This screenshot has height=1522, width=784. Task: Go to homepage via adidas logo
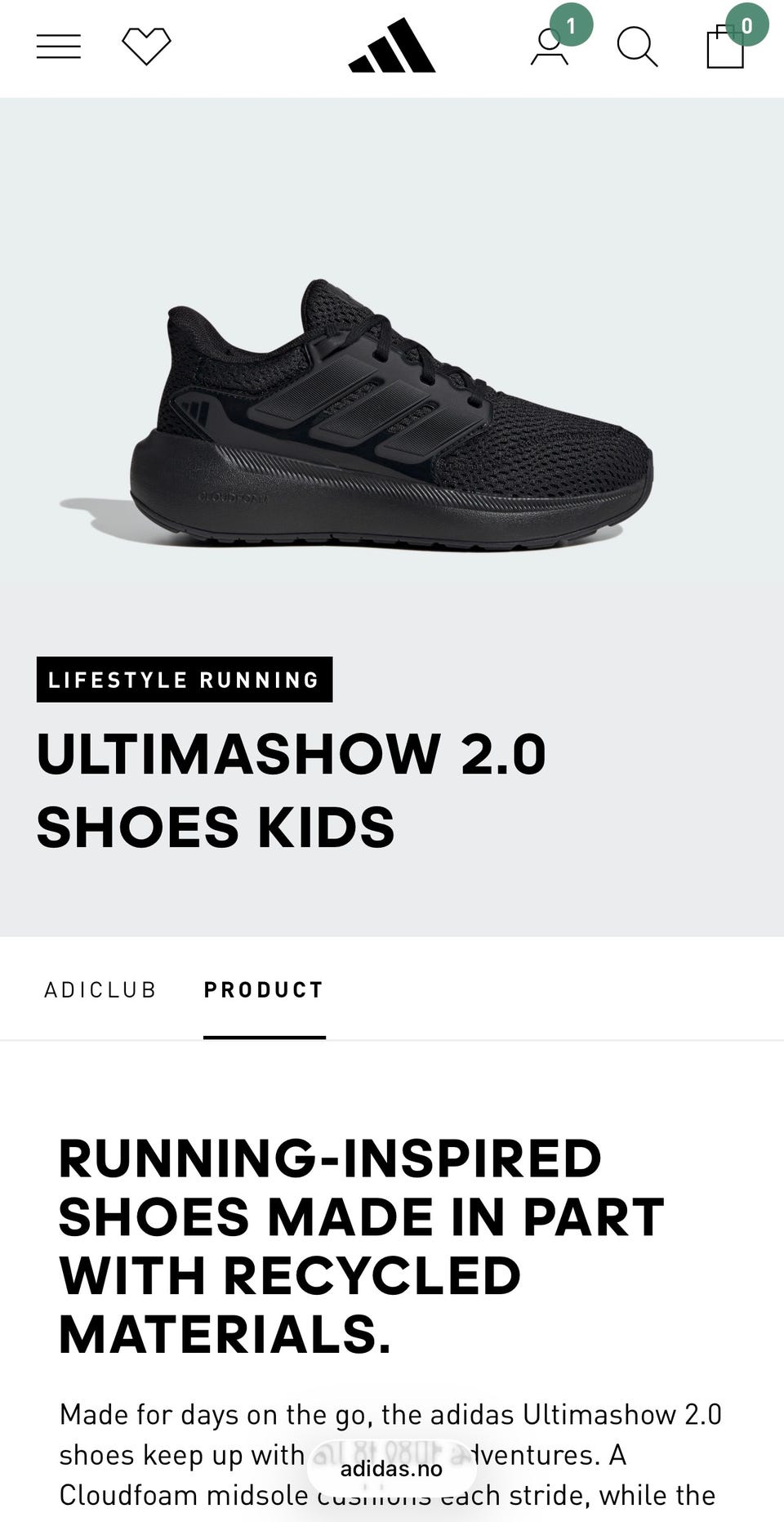pos(392,46)
